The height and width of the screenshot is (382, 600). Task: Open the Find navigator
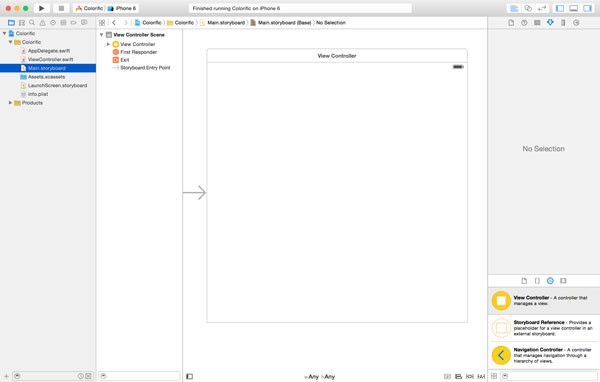point(32,23)
